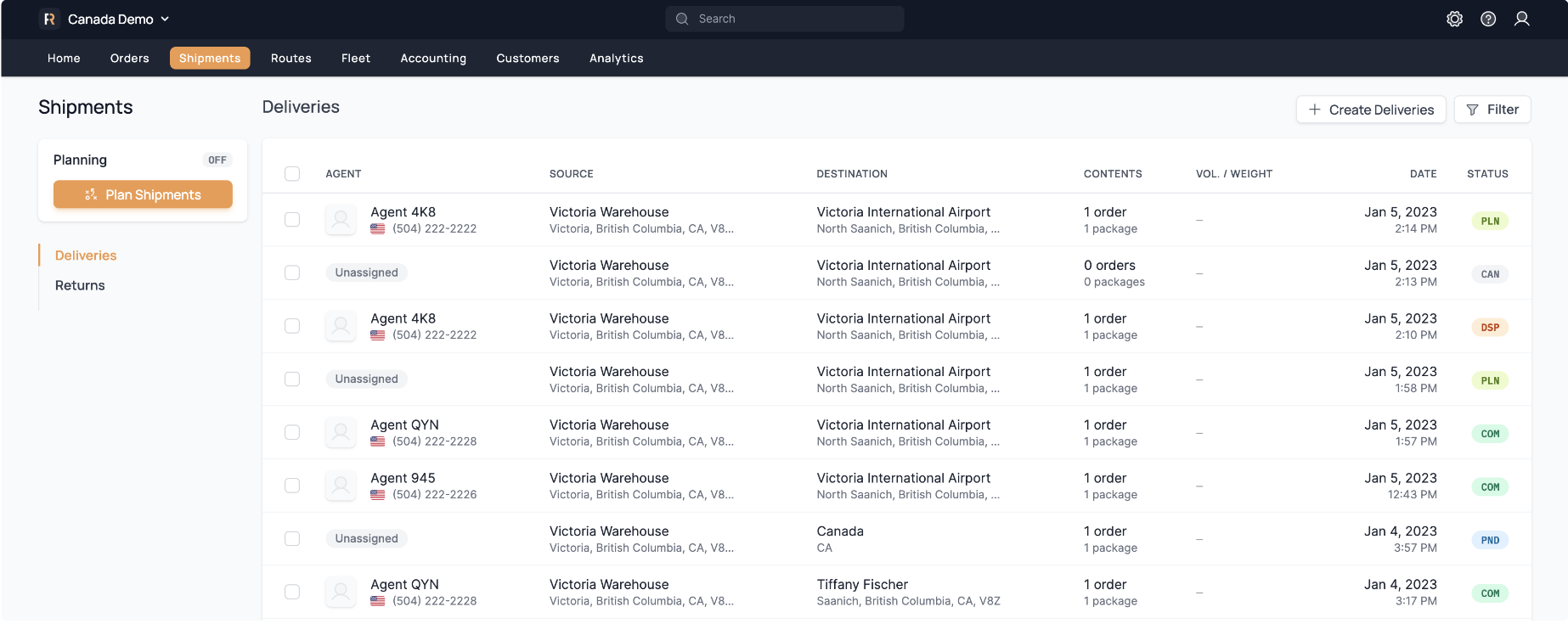The height and width of the screenshot is (635, 1568).
Task: Click Agent 945 avatar icon
Action: coord(341,486)
